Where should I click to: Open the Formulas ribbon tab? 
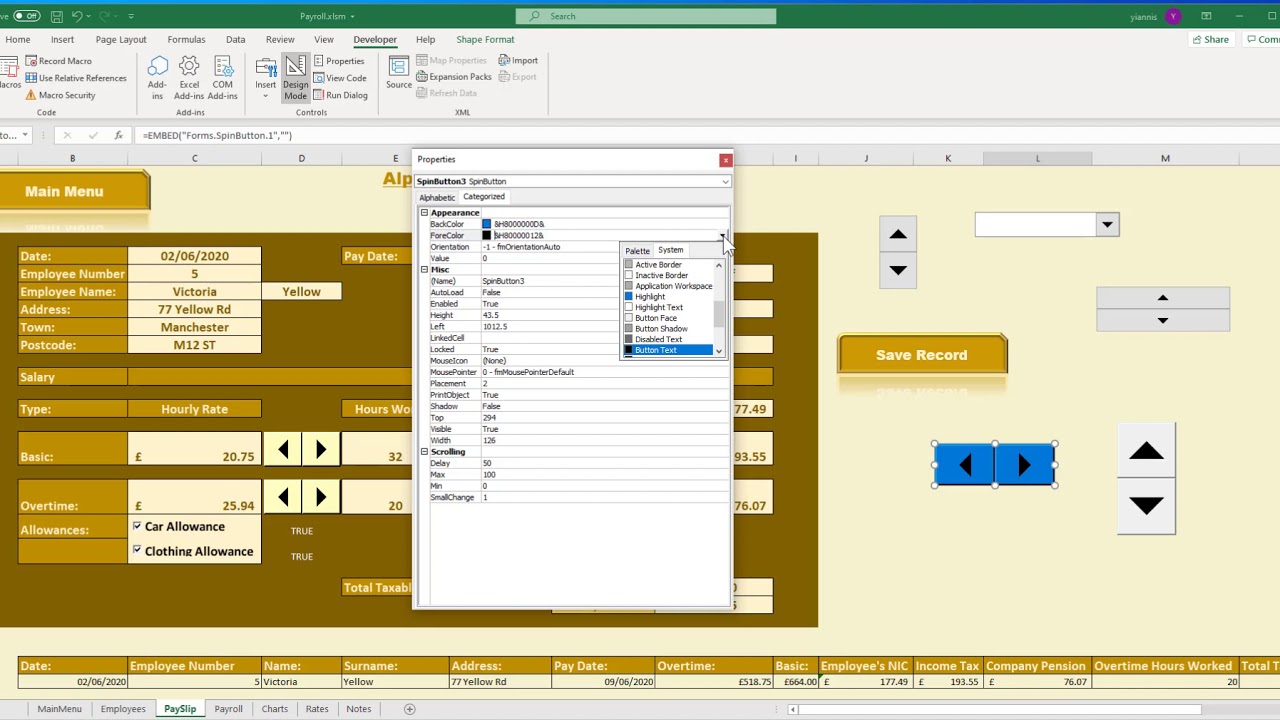[x=186, y=40]
